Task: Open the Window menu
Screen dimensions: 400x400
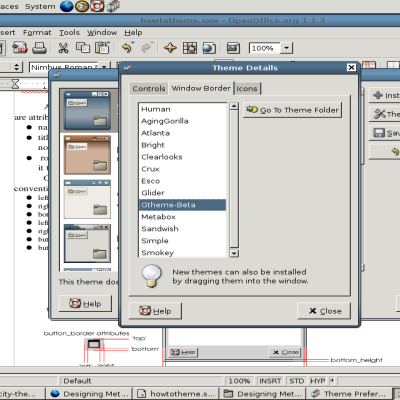Action: pyautogui.click(x=102, y=33)
